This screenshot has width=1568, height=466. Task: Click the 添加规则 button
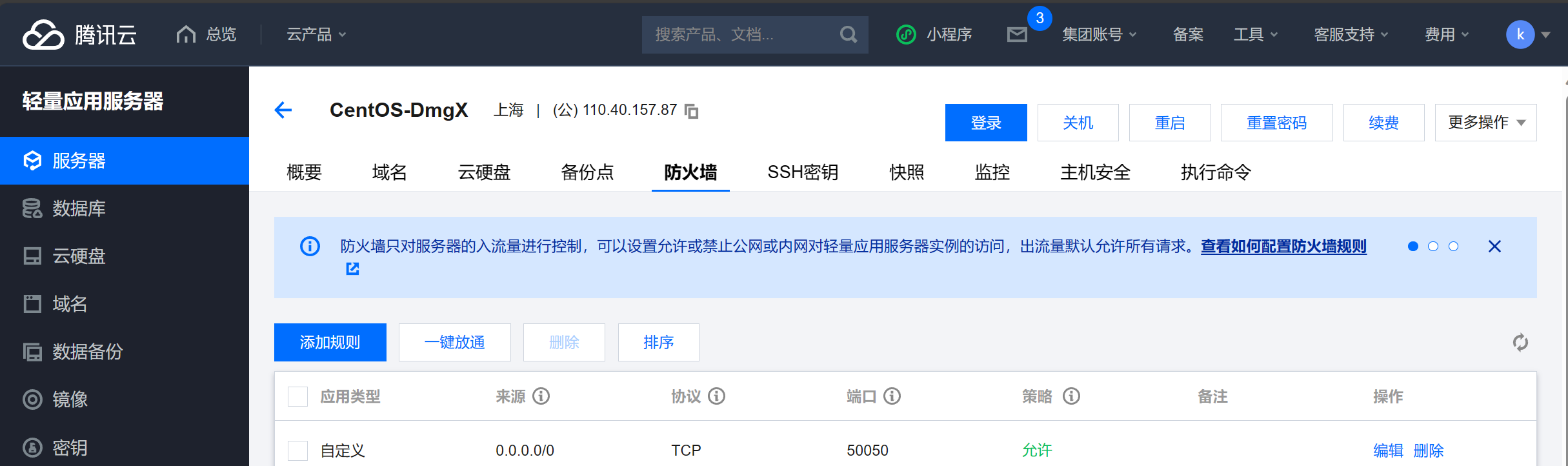coord(330,342)
